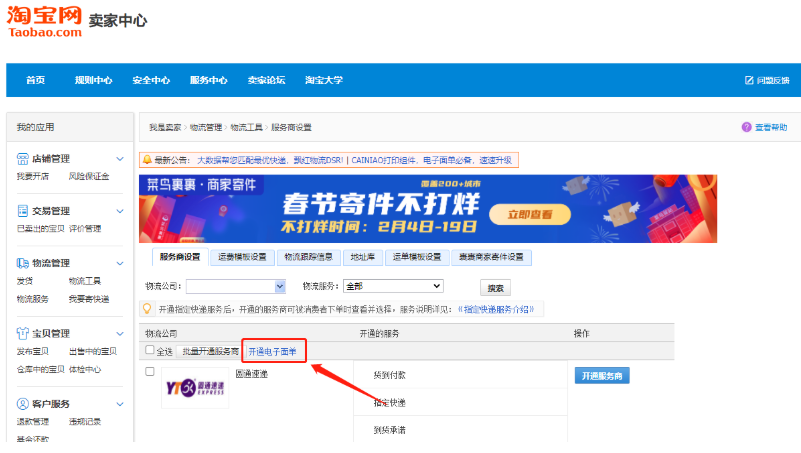Viewport: 801px width, 453px height.
Task: Click 风险保证金 in sidebar
Action: [89, 176]
